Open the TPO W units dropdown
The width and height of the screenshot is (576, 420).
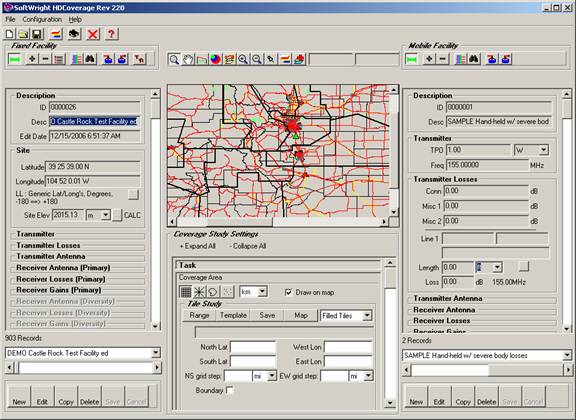tap(544, 150)
